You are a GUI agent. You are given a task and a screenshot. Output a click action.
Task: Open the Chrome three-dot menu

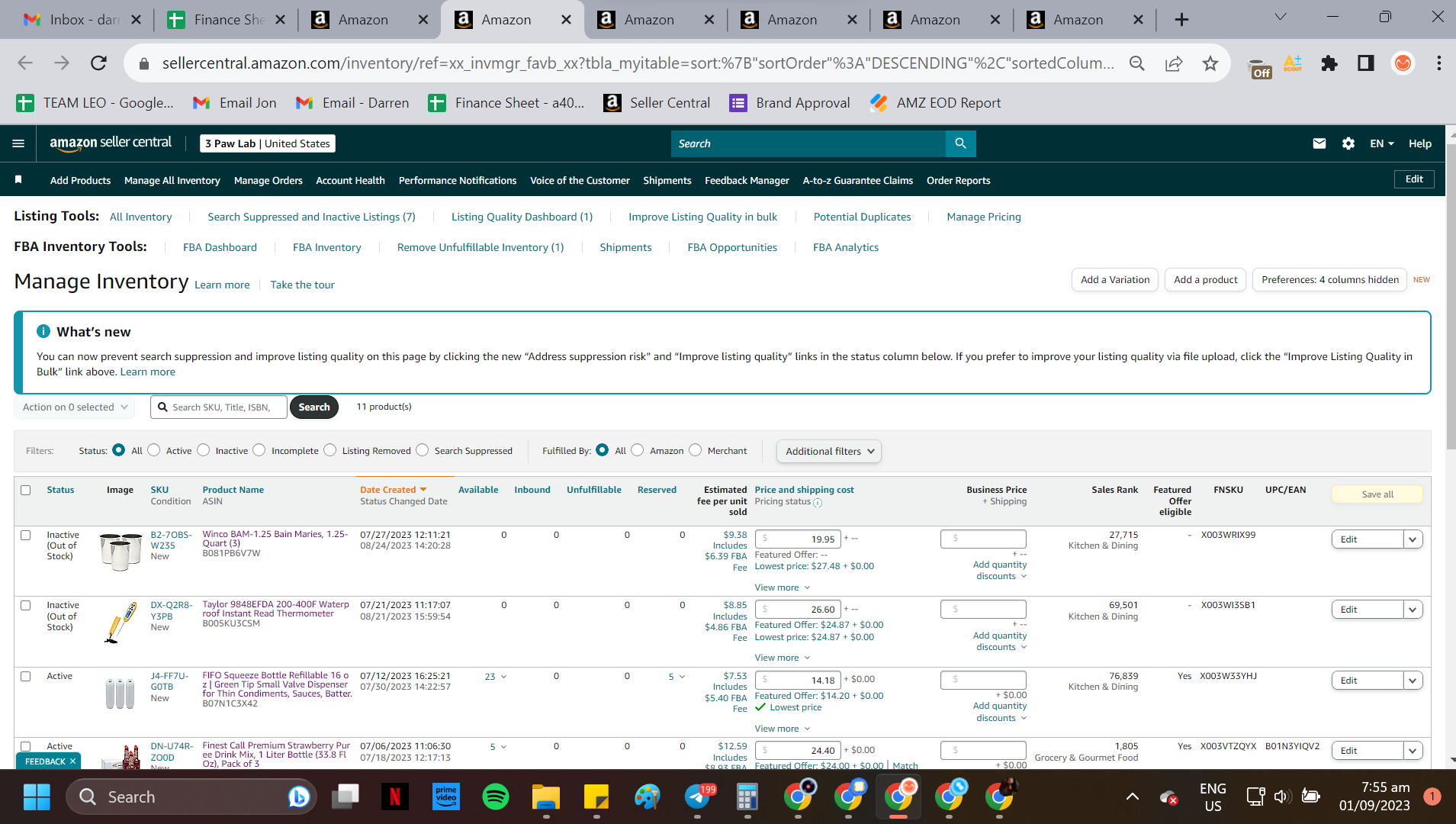pyautogui.click(x=1438, y=63)
